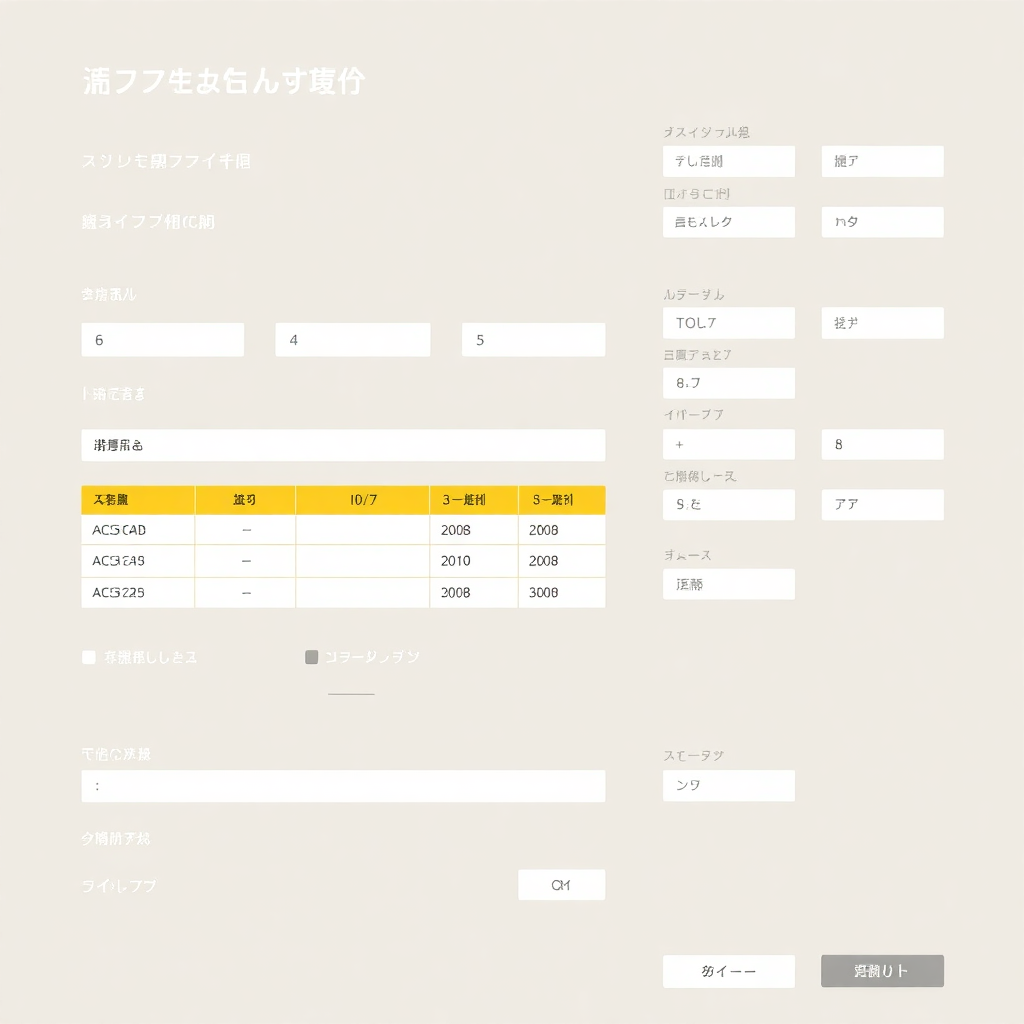Click the input field containing value 6
1024x1024 pixels.
[162, 339]
